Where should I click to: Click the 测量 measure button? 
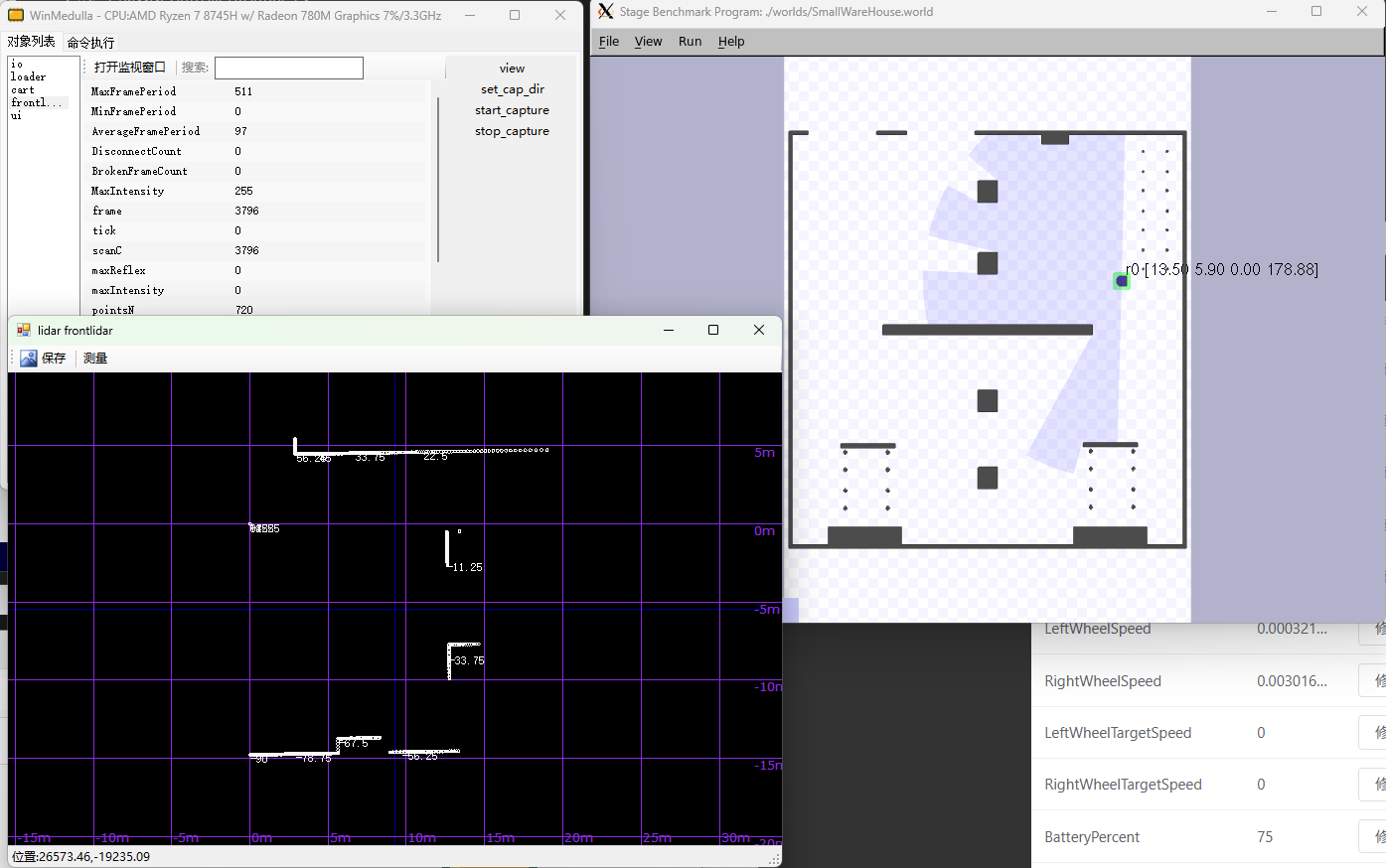tap(95, 358)
